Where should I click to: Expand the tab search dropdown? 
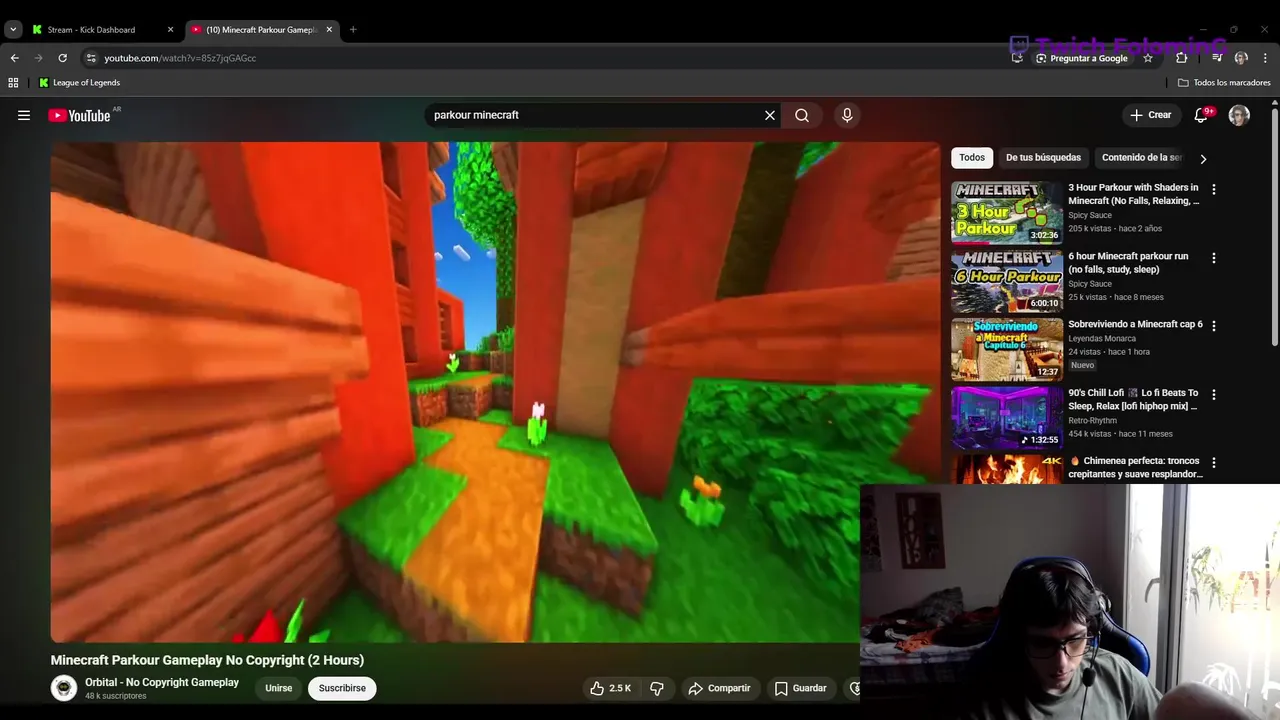pyautogui.click(x=13, y=30)
